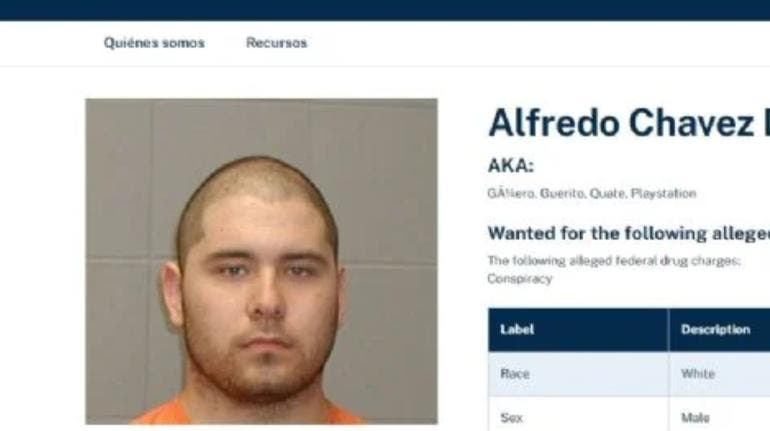Click the Playstation alias text
This screenshot has width=770, height=431.
click(663, 193)
